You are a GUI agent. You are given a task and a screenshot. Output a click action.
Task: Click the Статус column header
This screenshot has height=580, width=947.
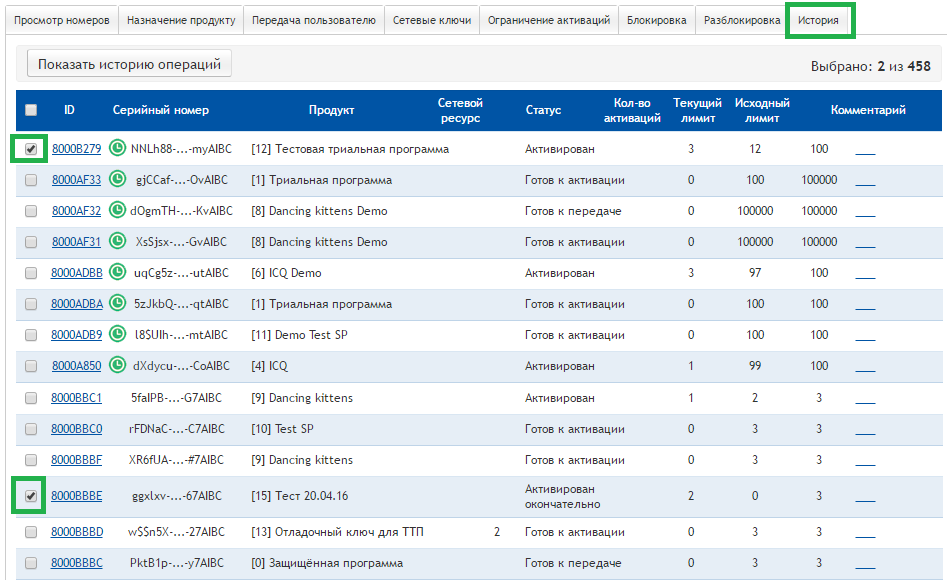pos(543,110)
